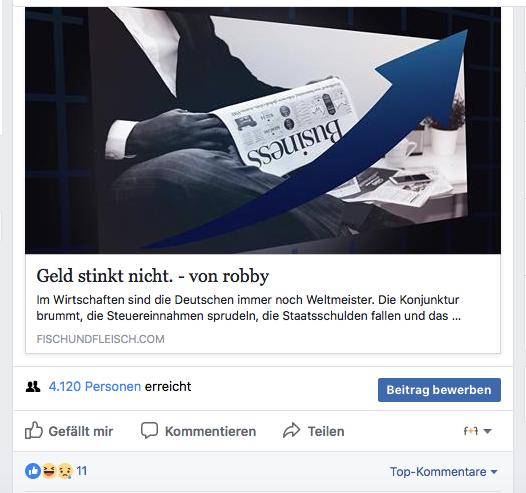This screenshot has height=493, width=526.
Task: Click the share arrow icon
Action: tap(292, 430)
